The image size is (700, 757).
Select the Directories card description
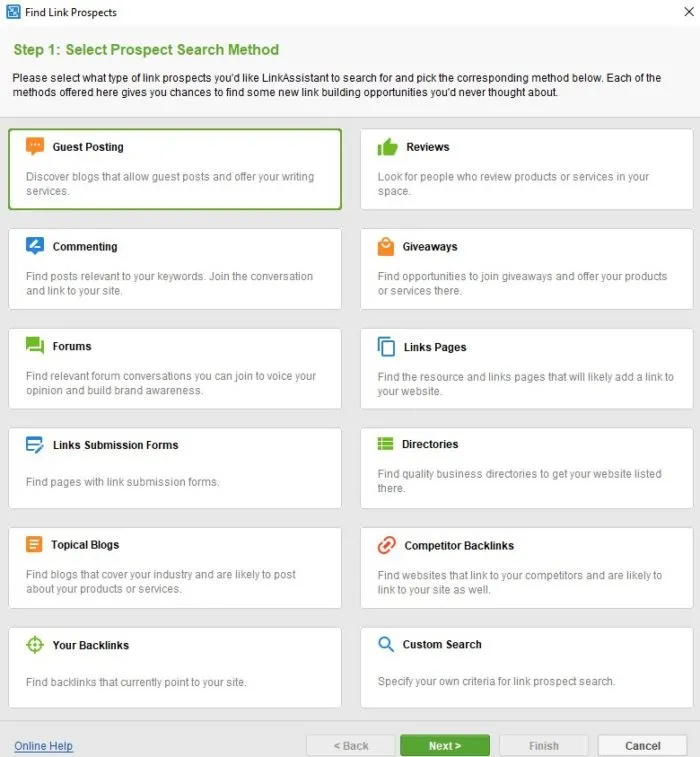(519, 481)
